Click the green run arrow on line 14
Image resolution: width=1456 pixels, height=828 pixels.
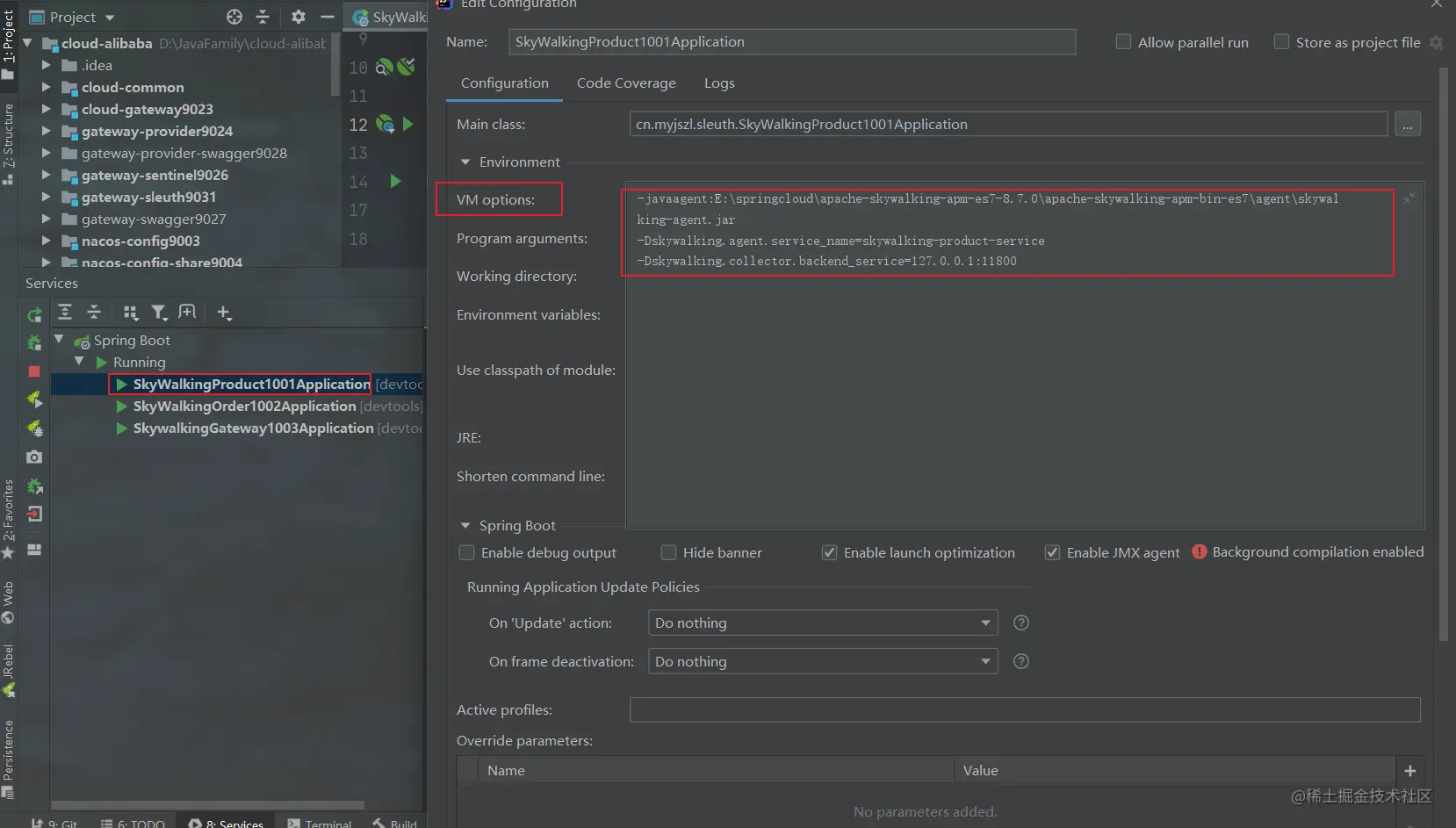395,181
